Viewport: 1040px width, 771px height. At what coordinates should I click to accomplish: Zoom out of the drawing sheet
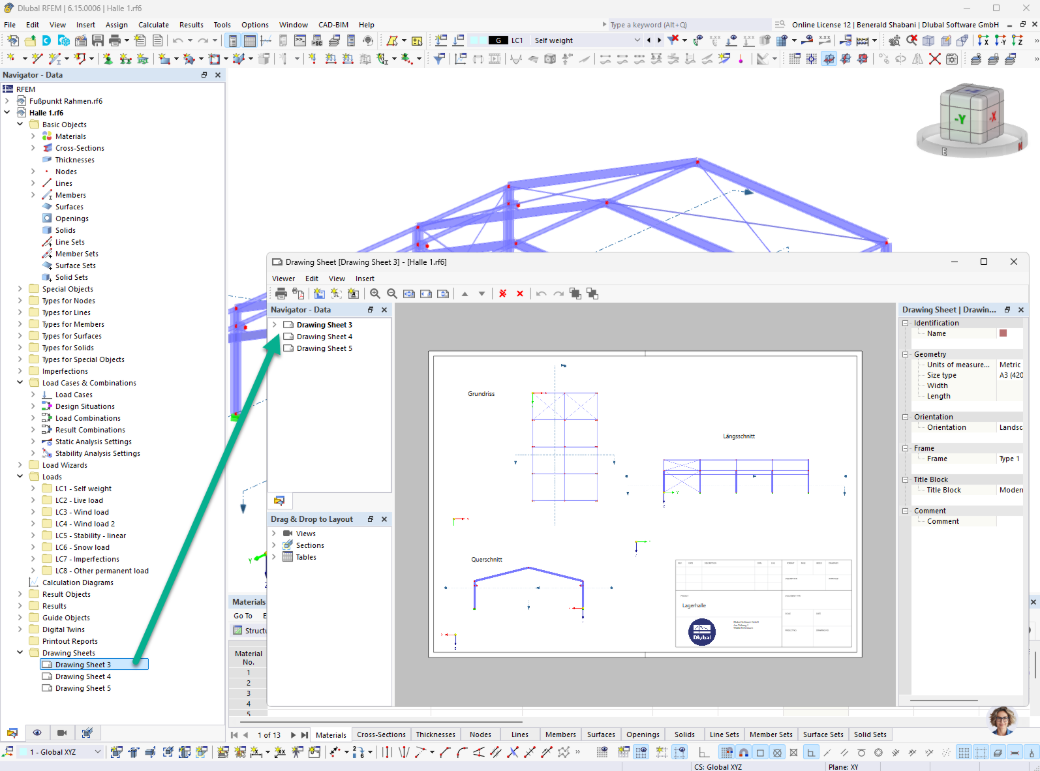pyautogui.click(x=392, y=293)
